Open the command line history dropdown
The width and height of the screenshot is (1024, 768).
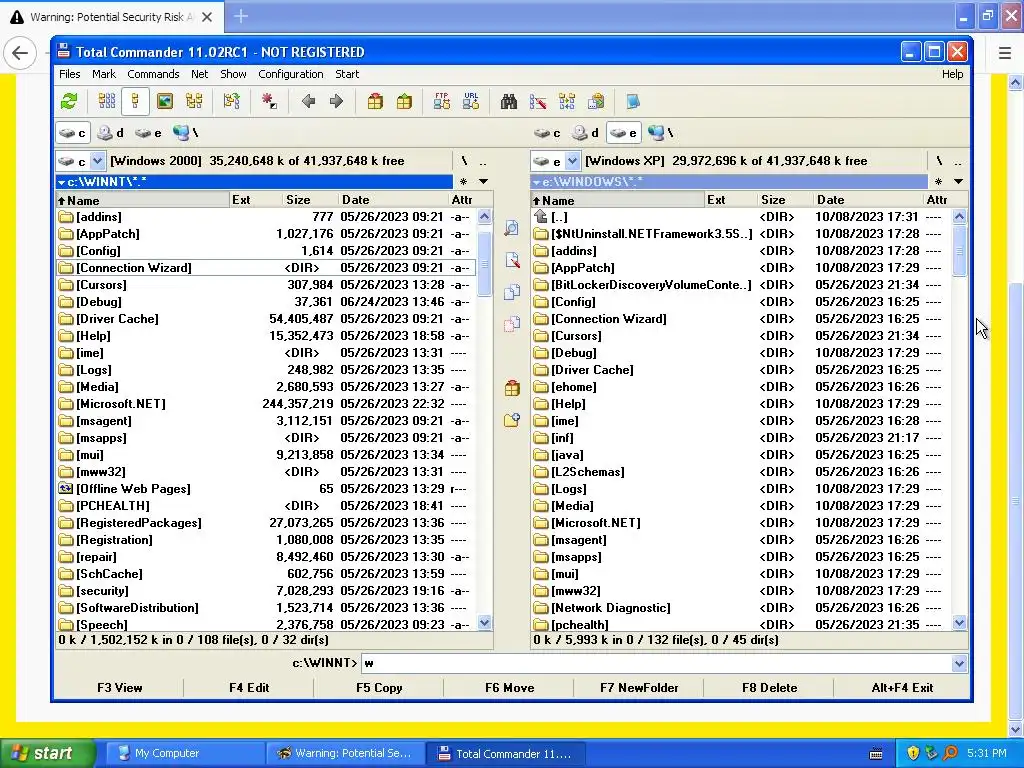(x=959, y=664)
